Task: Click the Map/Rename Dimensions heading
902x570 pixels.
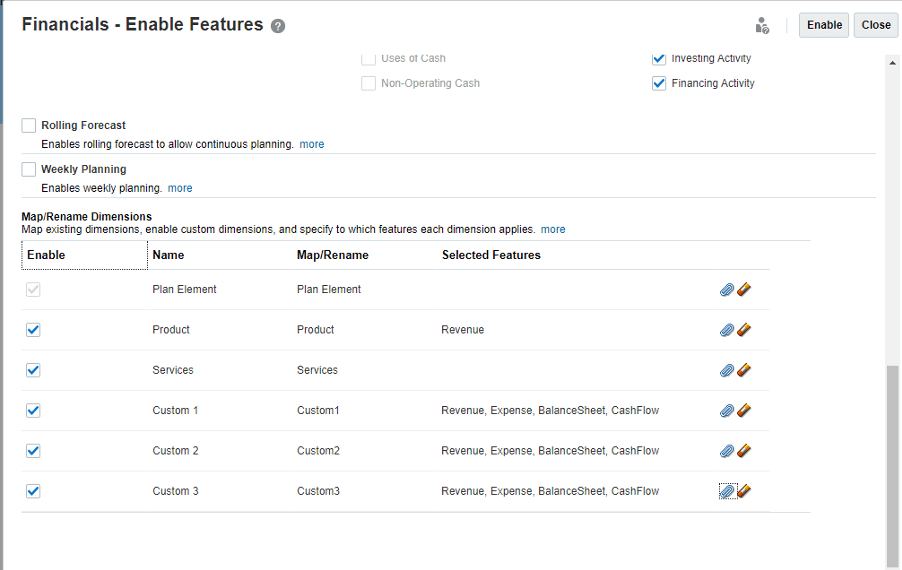Action: pyautogui.click(x=86, y=216)
